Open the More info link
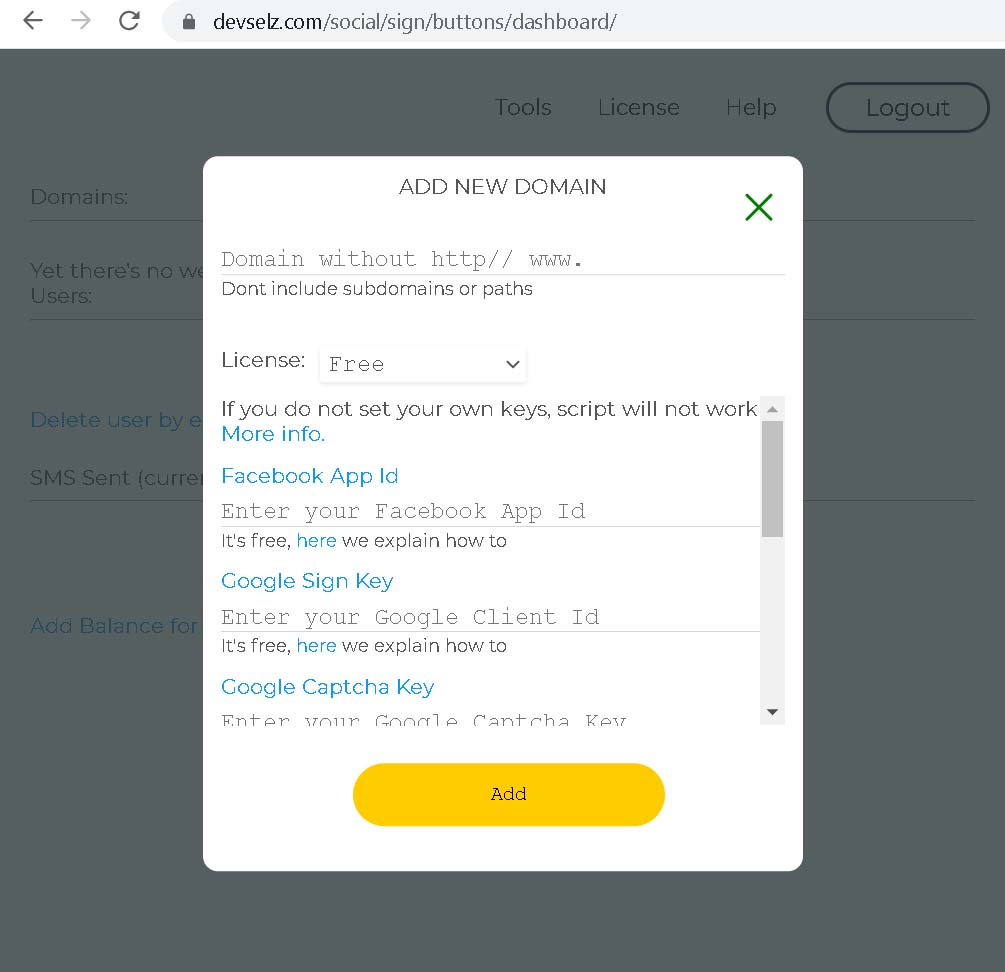This screenshot has height=972, width=1005. tap(273, 434)
